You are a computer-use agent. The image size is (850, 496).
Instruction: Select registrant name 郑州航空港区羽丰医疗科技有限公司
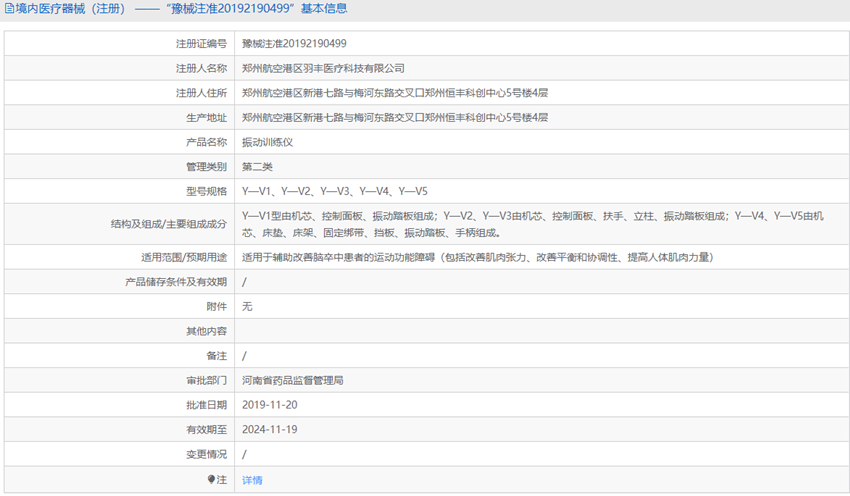click(323, 68)
